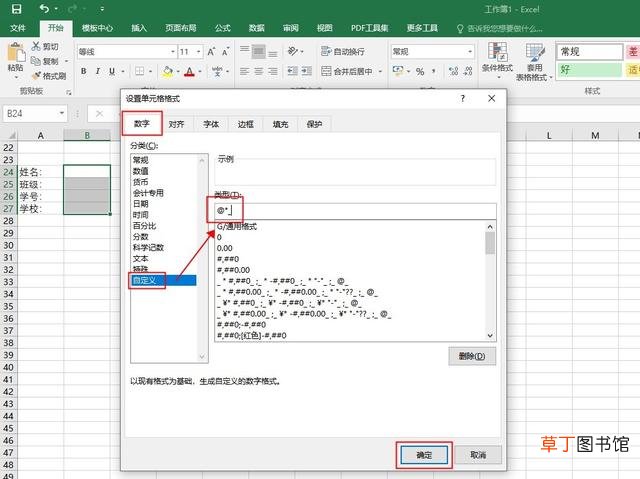Save the workbook using the save icon
Viewport: 640px width, 479px height.
coord(16,9)
